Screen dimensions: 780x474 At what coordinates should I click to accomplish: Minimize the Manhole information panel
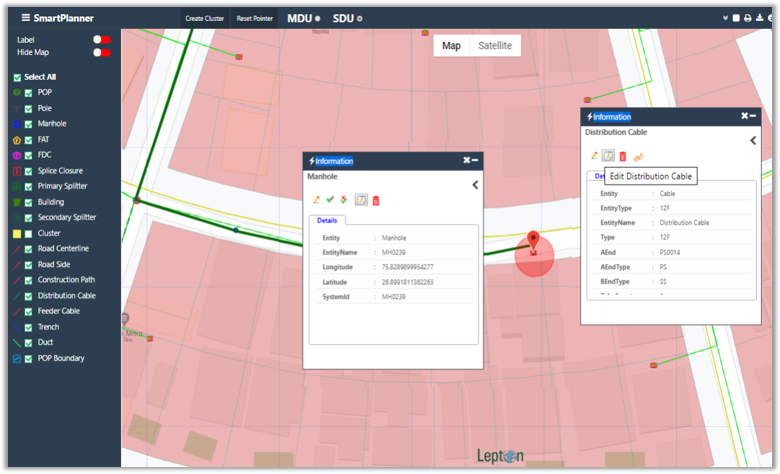(475, 160)
